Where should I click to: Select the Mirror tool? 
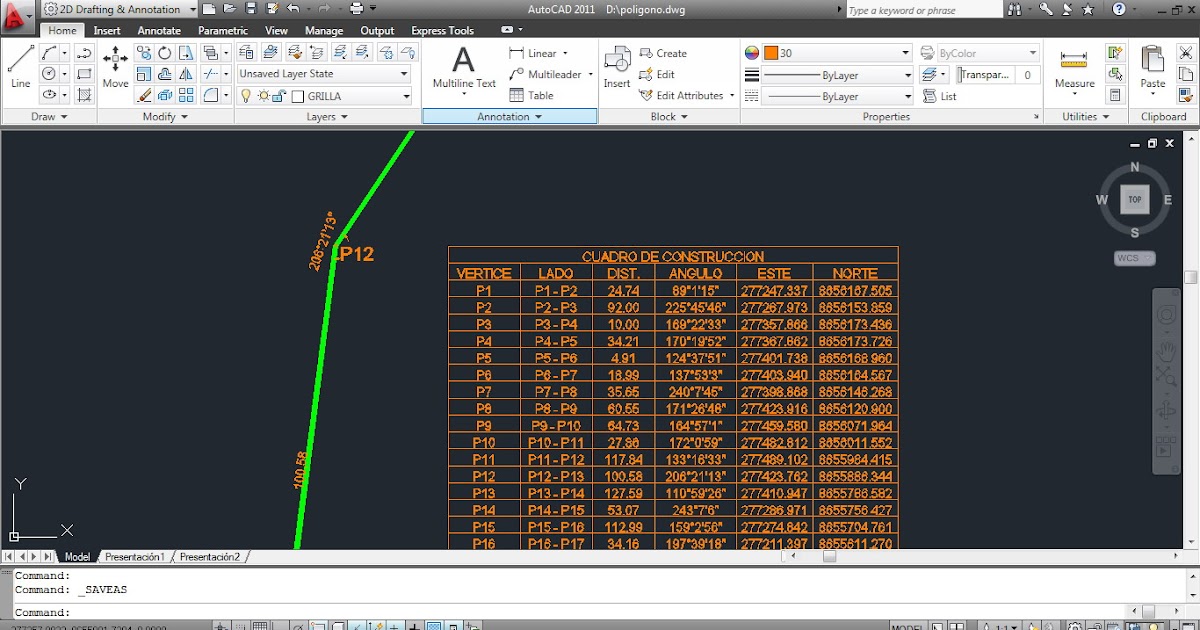186,75
